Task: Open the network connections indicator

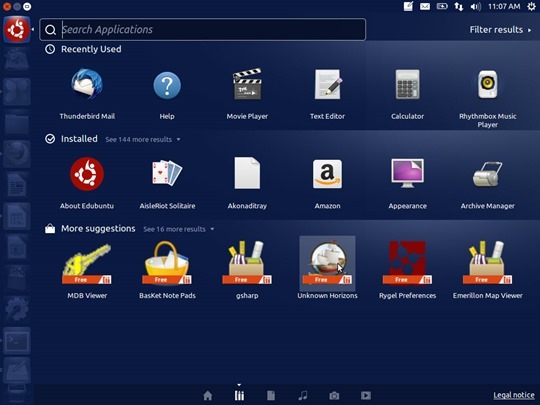Action: tap(459, 6)
